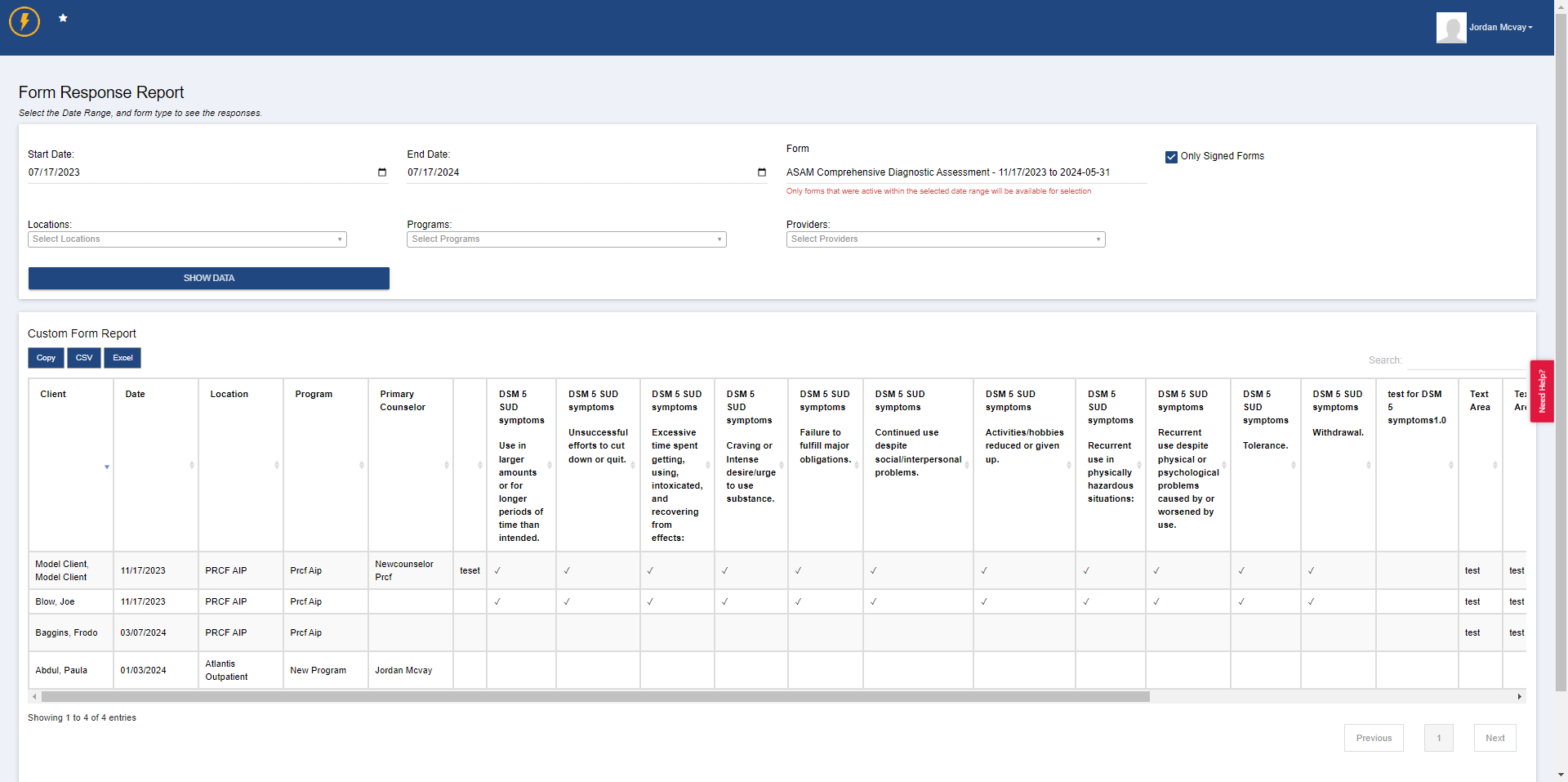Screen dimensions: 1568x782
Task: Open Start Date calendar picker icon
Action: click(381, 172)
